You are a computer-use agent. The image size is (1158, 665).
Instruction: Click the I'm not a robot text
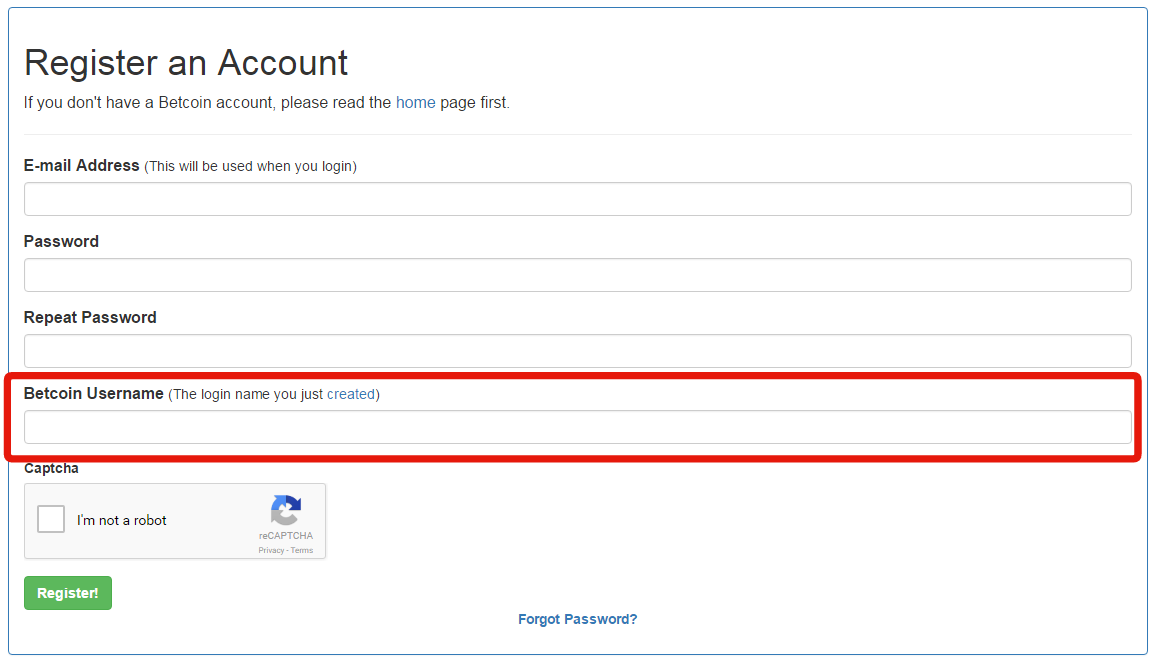[x=122, y=520]
